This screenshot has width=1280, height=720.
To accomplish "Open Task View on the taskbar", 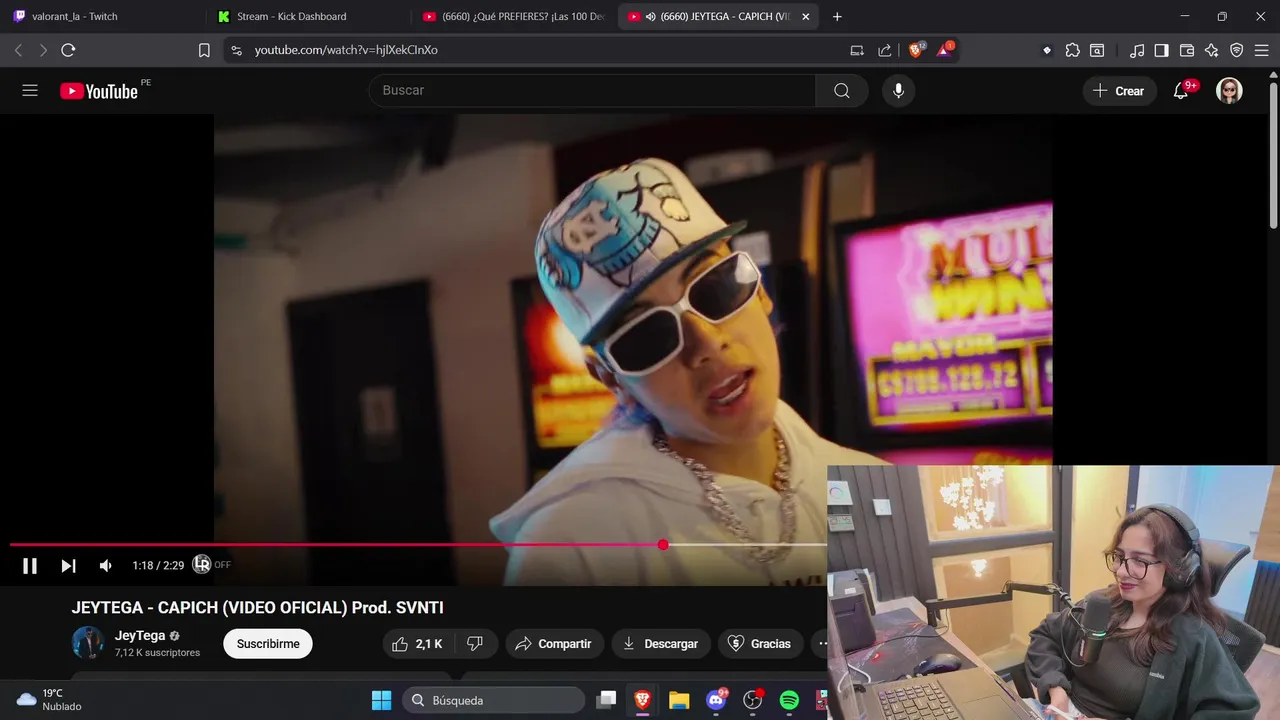I will click(606, 700).
